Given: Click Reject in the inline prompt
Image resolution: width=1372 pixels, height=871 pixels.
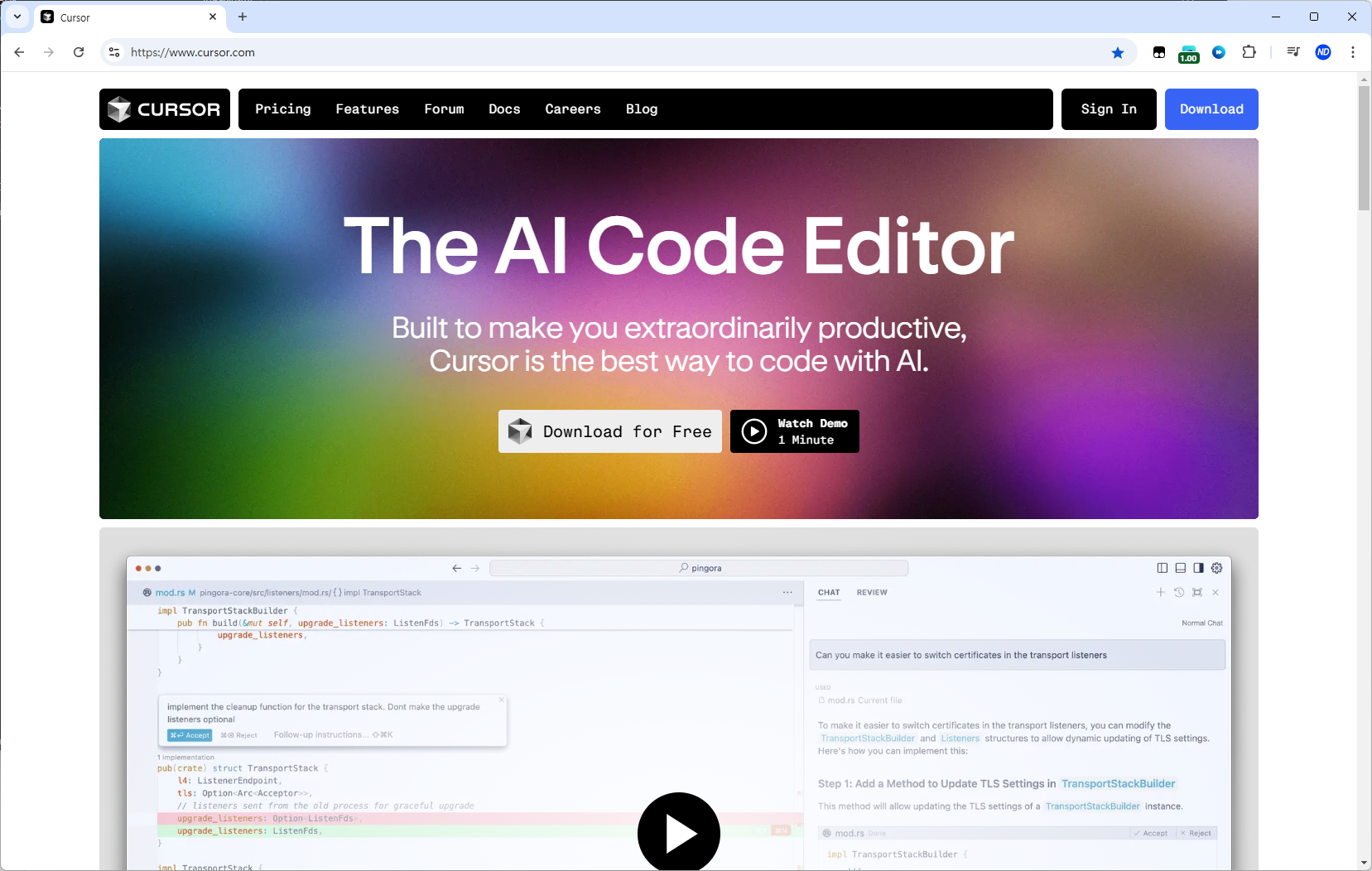Looking at the screenshot, I should pos(238,735).
